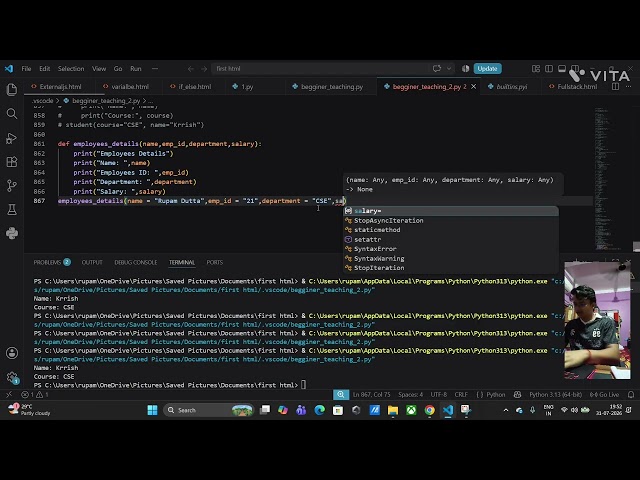Open the View menu

pos(99,69)
